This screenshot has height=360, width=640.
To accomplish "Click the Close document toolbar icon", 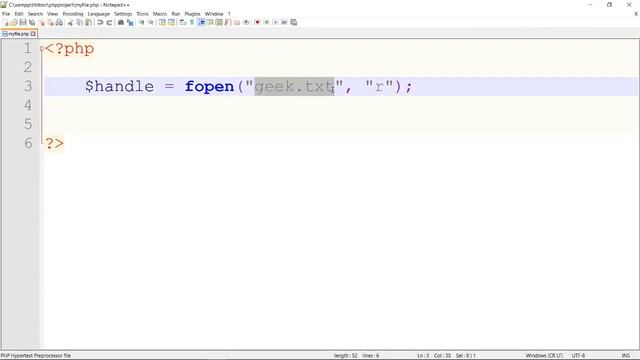I will 42,22.
